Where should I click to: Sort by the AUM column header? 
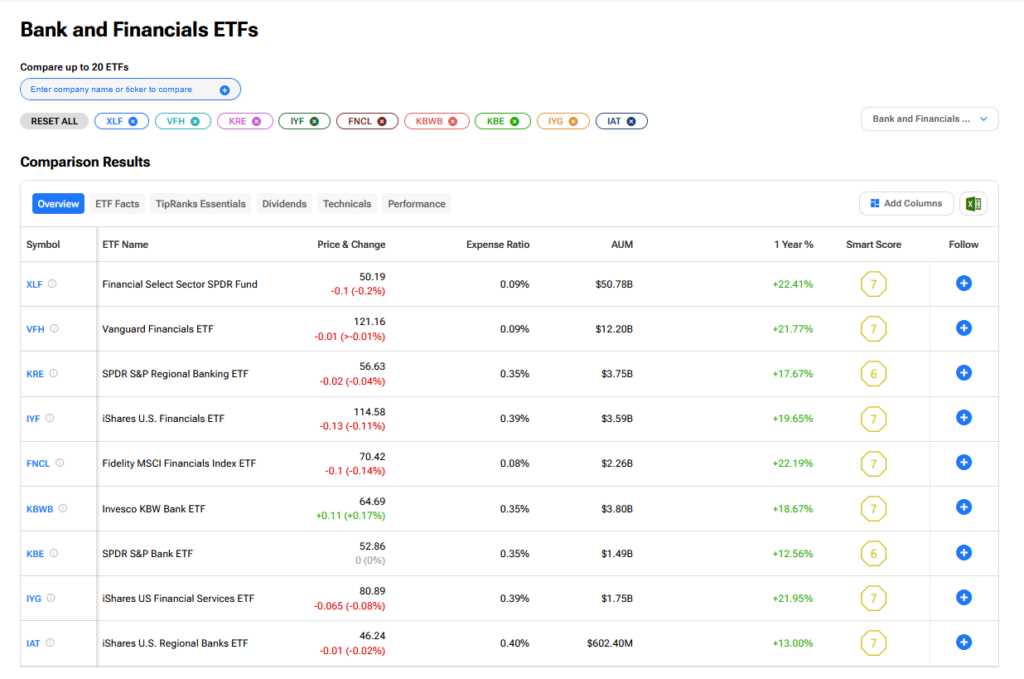tap(622, 245)
